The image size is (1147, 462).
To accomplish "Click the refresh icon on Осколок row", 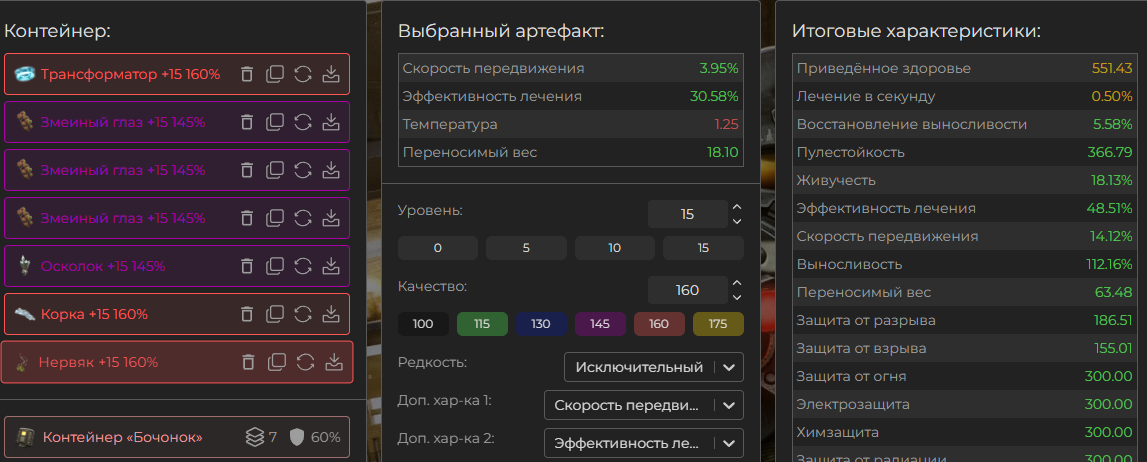I will pyautogui.click(x=303, y=266).
